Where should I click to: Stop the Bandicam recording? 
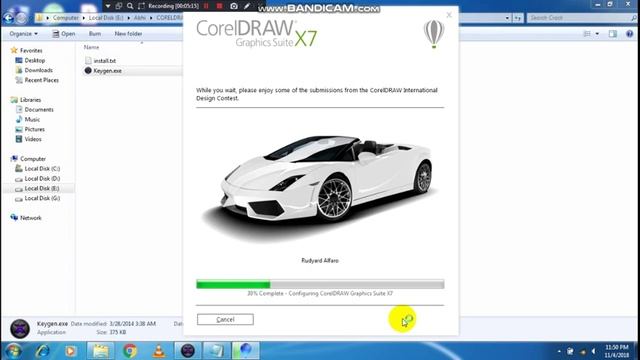click(219, 6)
